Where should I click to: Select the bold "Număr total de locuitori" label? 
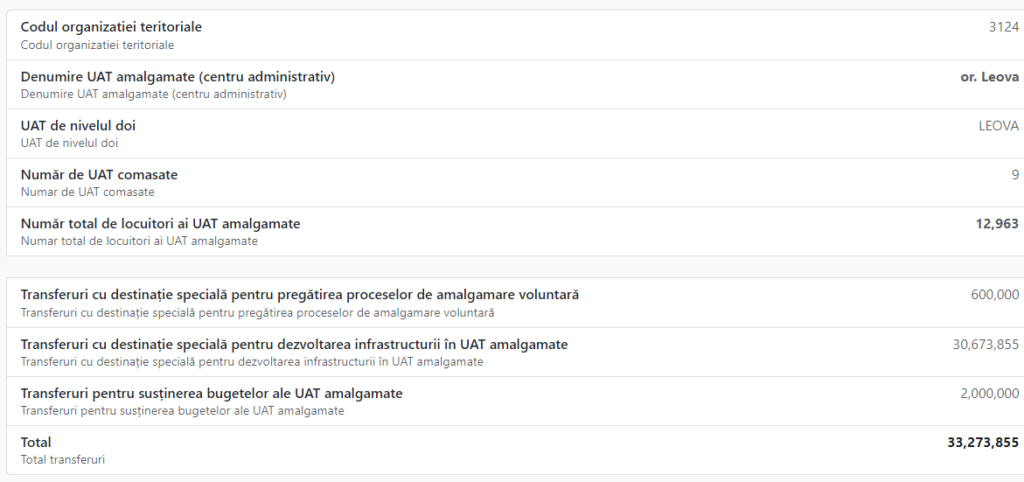point(160,224)
